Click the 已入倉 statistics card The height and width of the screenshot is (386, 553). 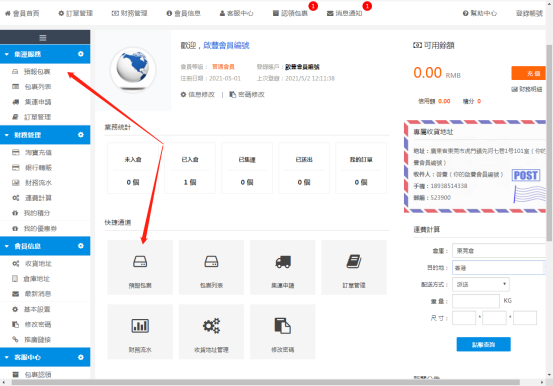pyautogui.click(x=190, y=168)
